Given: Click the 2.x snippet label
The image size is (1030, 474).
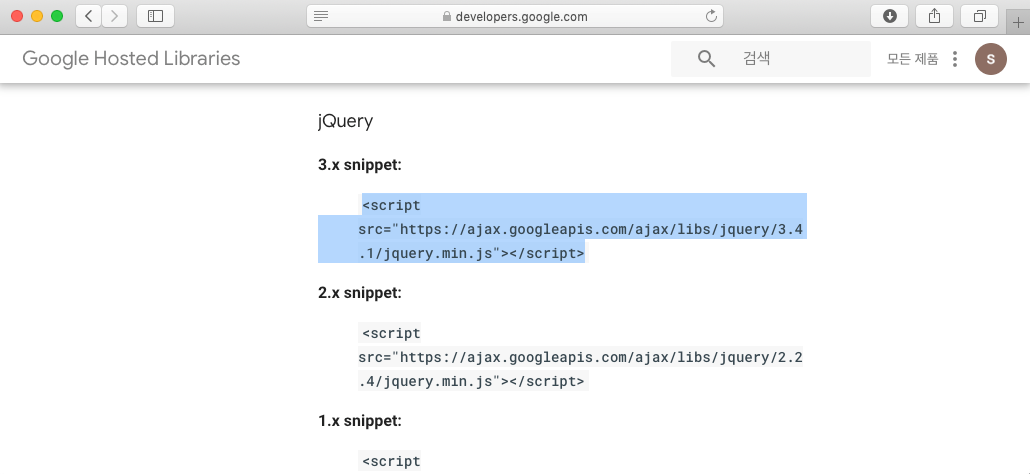Looking at the screenshot, I should coord(360,293).
